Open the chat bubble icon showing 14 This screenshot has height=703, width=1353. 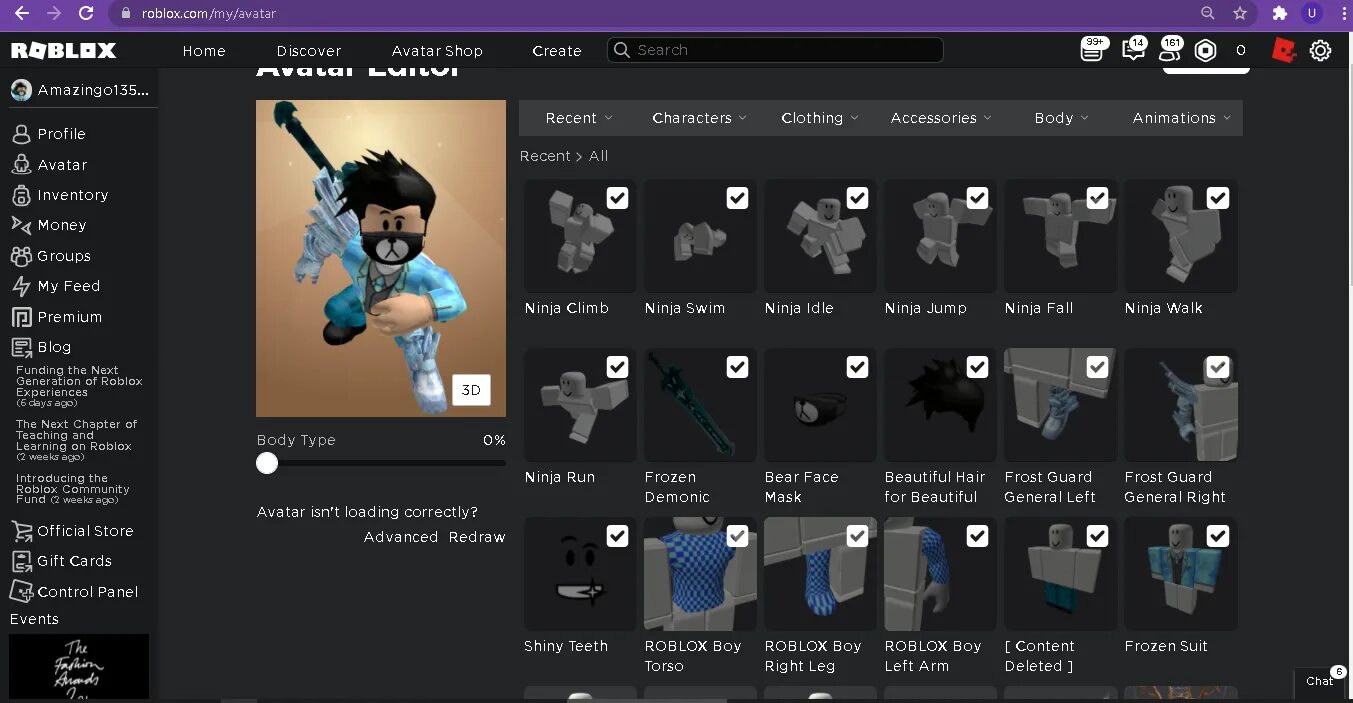tap(1134, 49)
